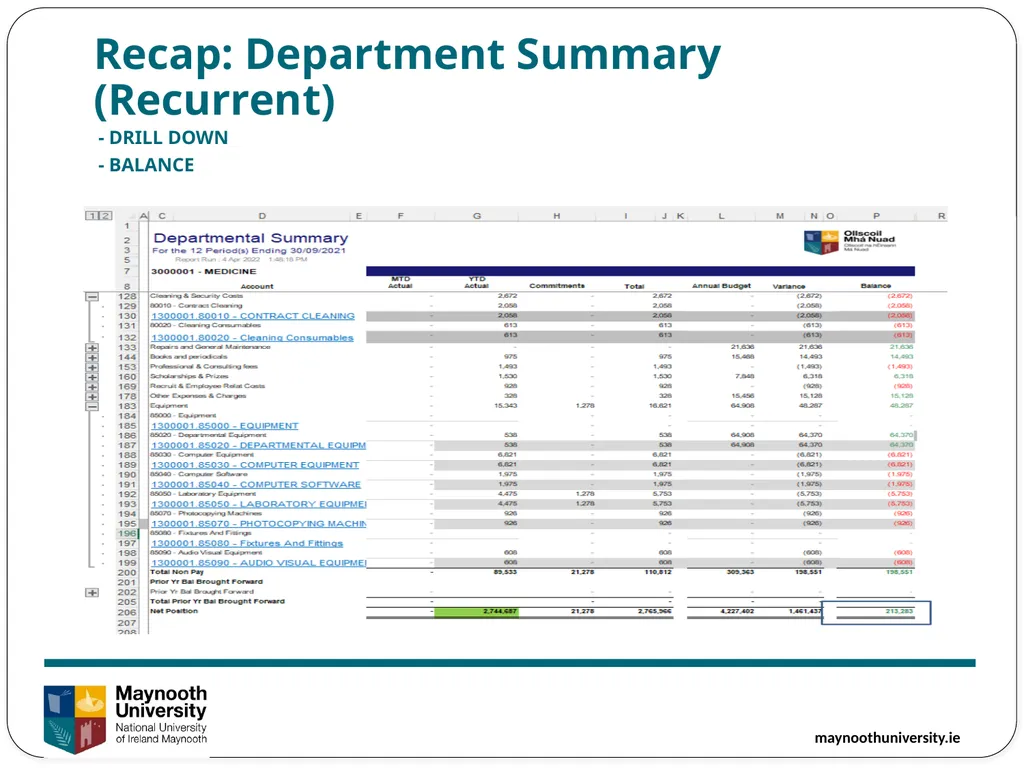Click the Recap: Department Summary slide title
This screenshot has width=1024, height=768.
tap(408, 77)
